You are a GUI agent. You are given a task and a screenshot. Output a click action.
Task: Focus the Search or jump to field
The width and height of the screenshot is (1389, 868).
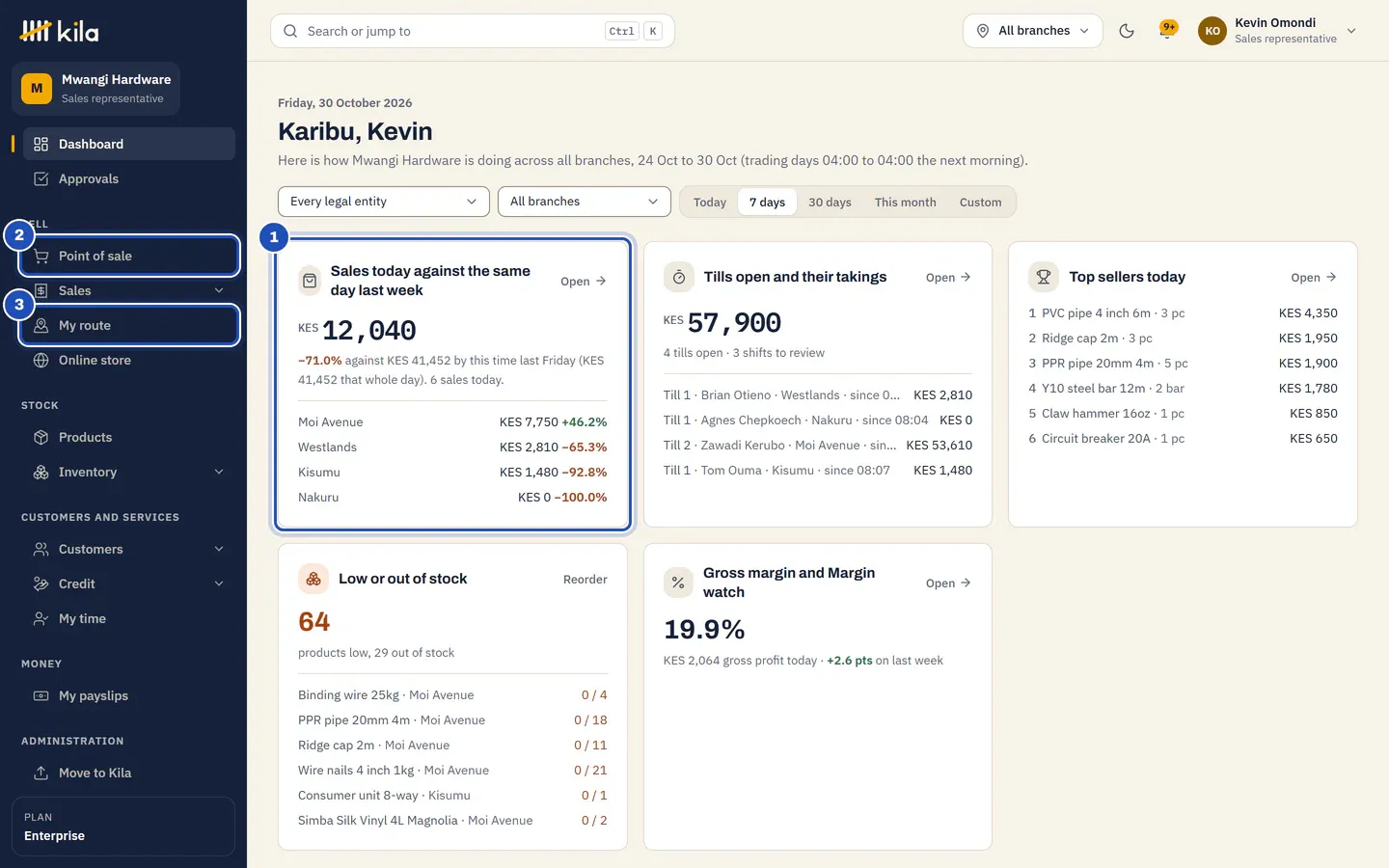(473, 31)
